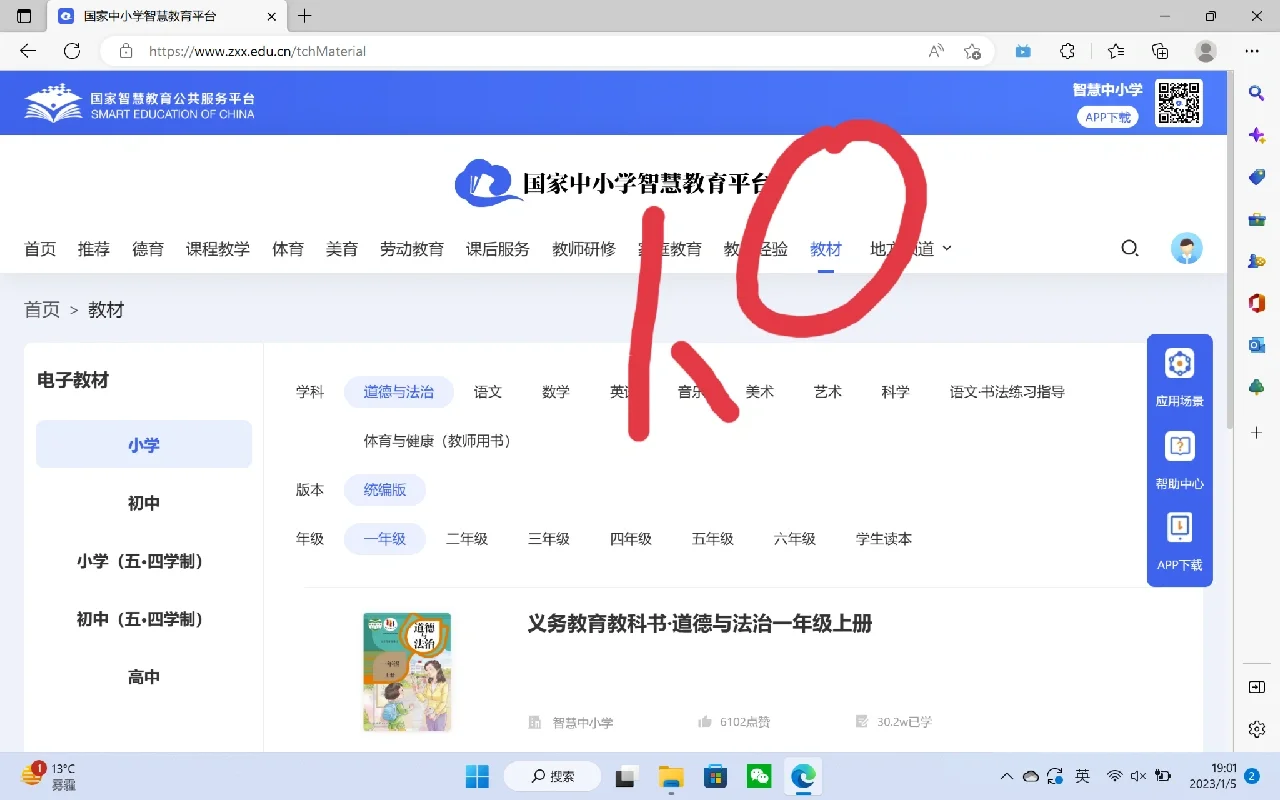1280x800 pixels.
Task: Open the Edge sidebar Outlook icon
Action: [1257, 345]
